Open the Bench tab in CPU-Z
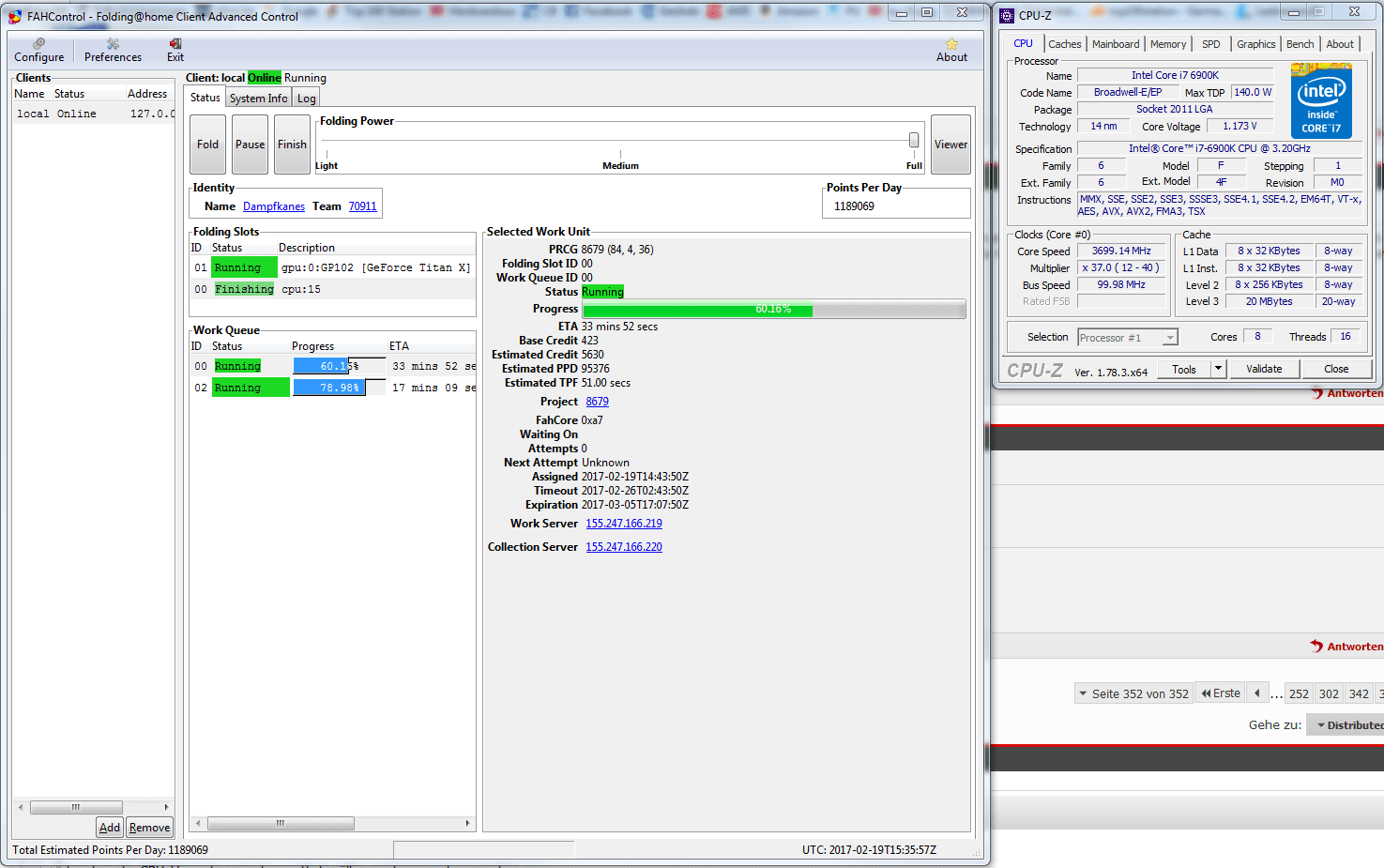The image size is (1384, 868). pyautogui.click(x=1300, y=44)
